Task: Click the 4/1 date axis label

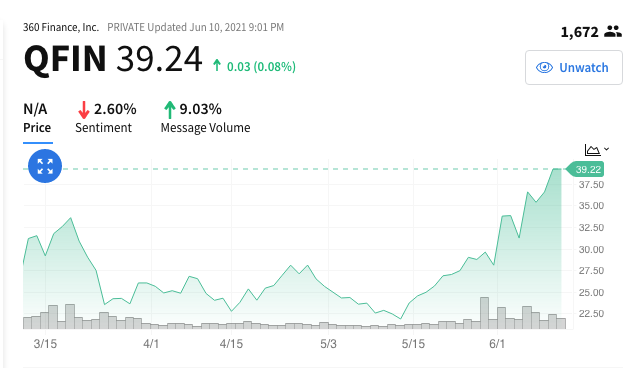Action: pyautogui.click(x=151, y=344)
